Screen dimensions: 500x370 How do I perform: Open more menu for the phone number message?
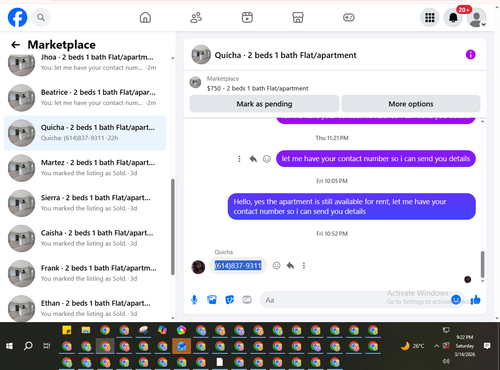click(304, 266)
